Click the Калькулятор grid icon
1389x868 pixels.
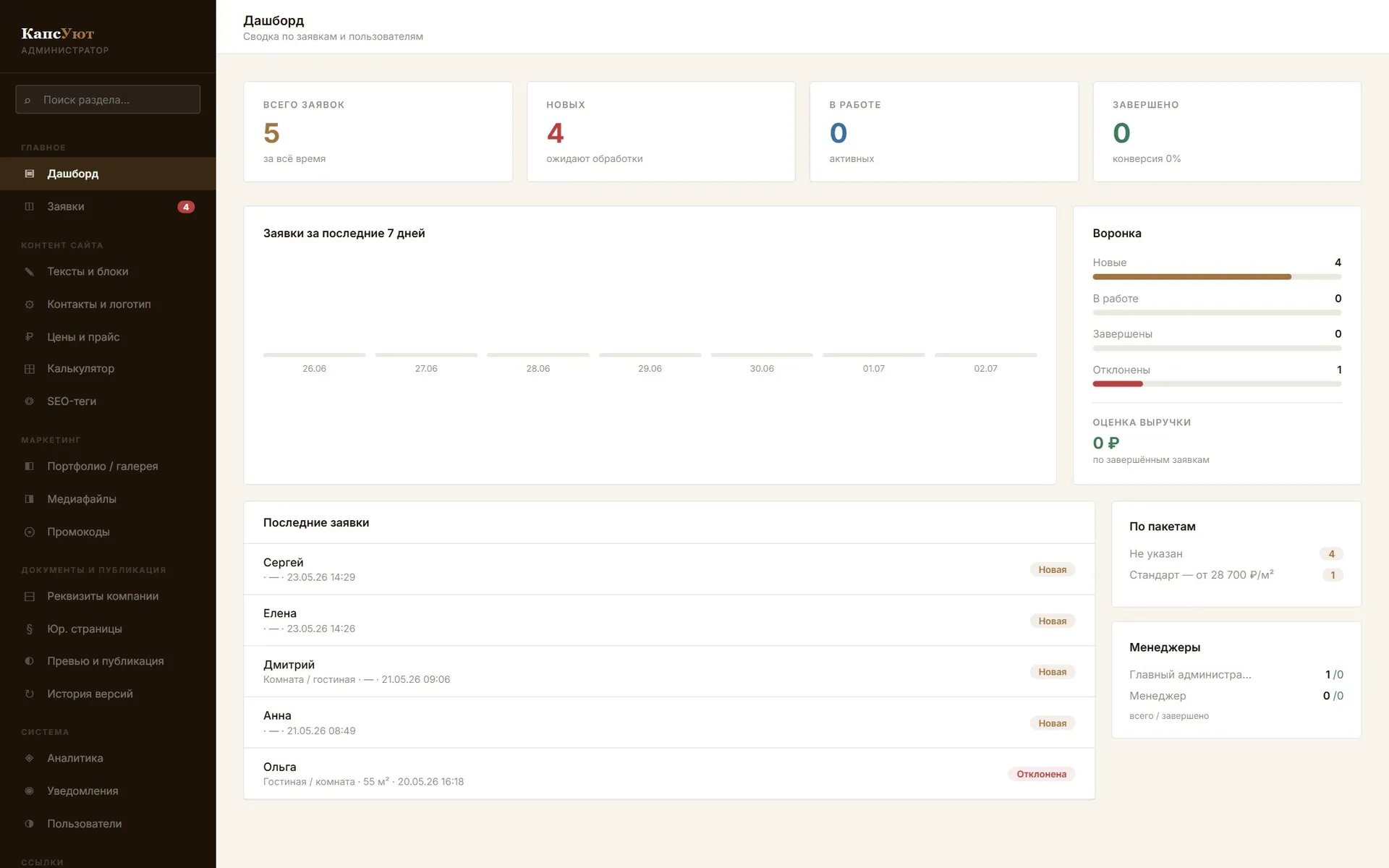tap(30, 369)
